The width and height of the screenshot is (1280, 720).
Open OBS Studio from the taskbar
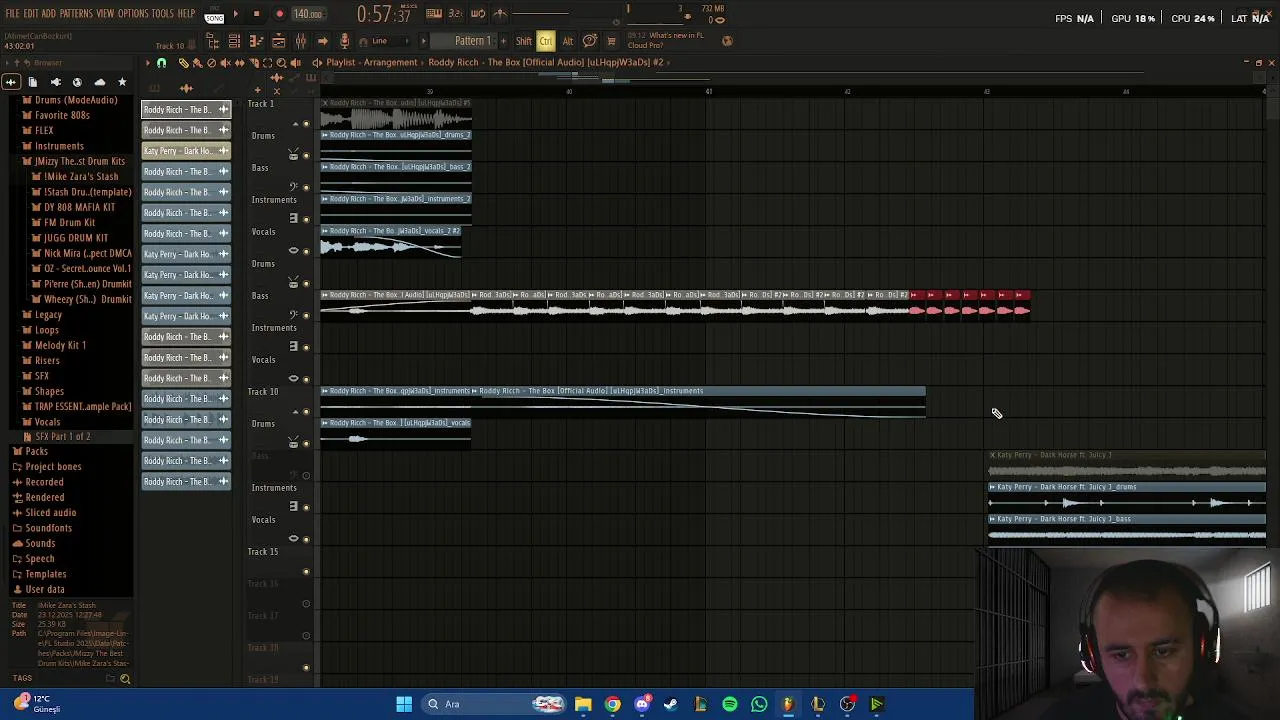coord(847,704)
